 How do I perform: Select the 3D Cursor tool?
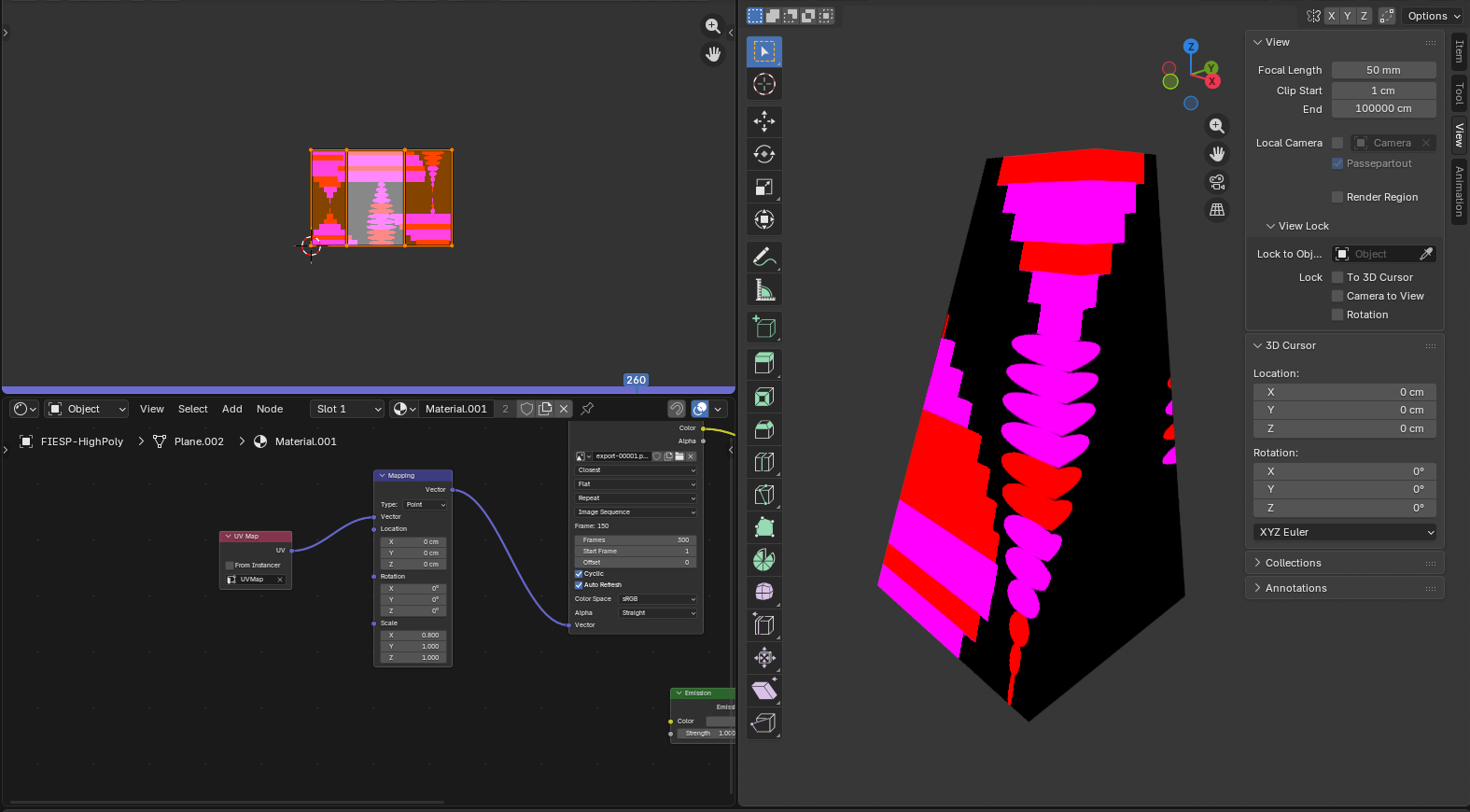pos(763,85)
